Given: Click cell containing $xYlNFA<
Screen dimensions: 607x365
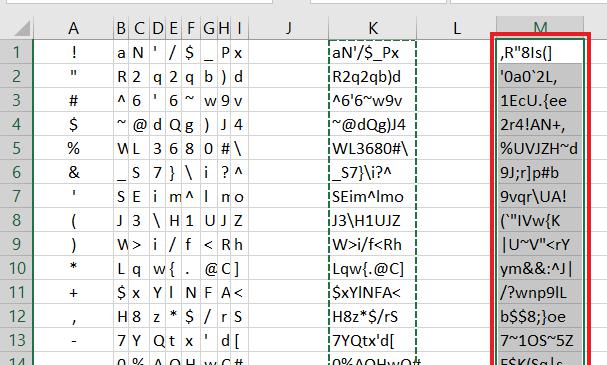Looking at the screenshot, I should click(x=372, y=292).
